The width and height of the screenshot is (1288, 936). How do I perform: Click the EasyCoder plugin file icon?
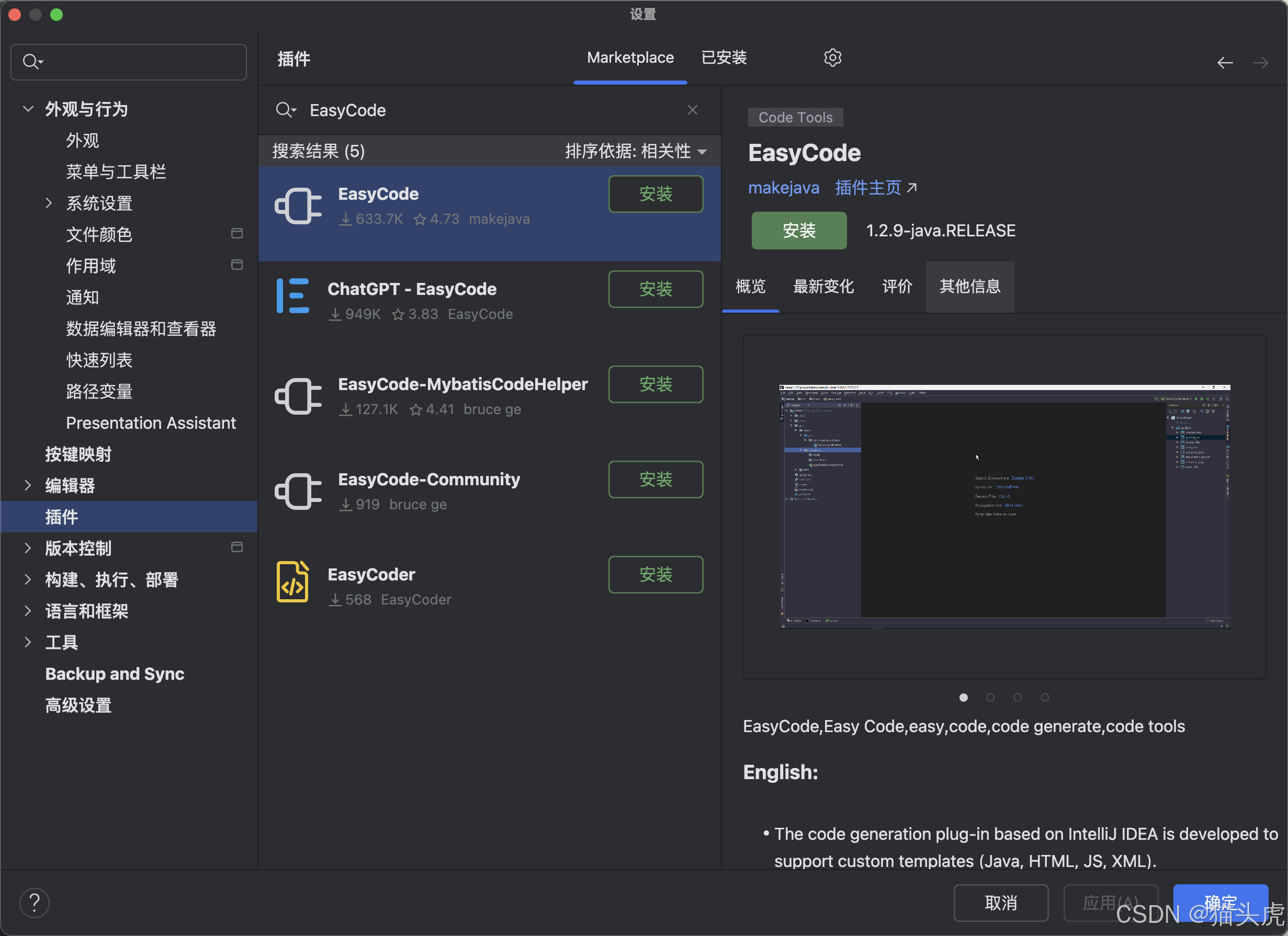click(x=292, y=582)
